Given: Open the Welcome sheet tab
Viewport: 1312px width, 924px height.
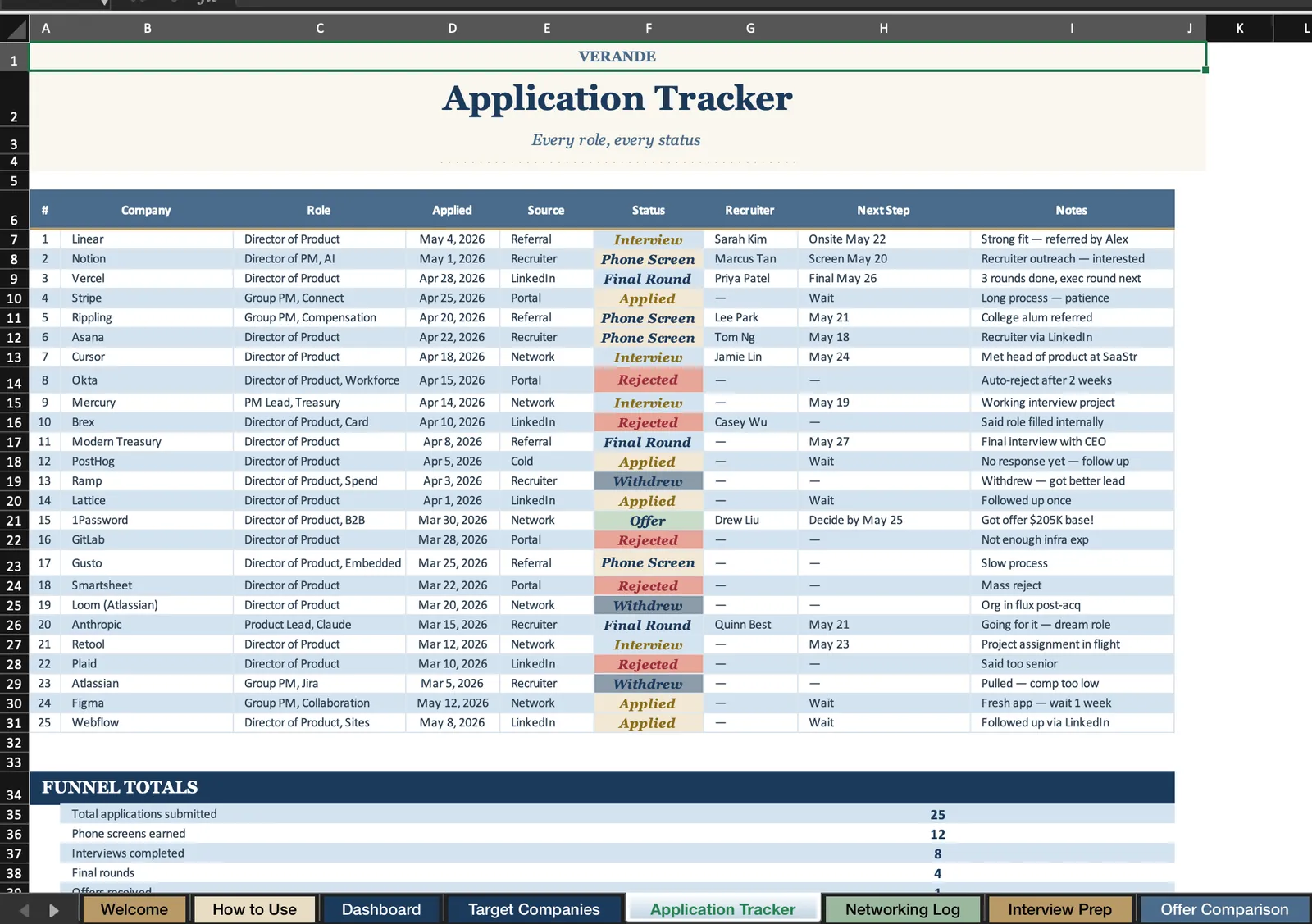Looking at the screenshot, I should coord(134,909).
